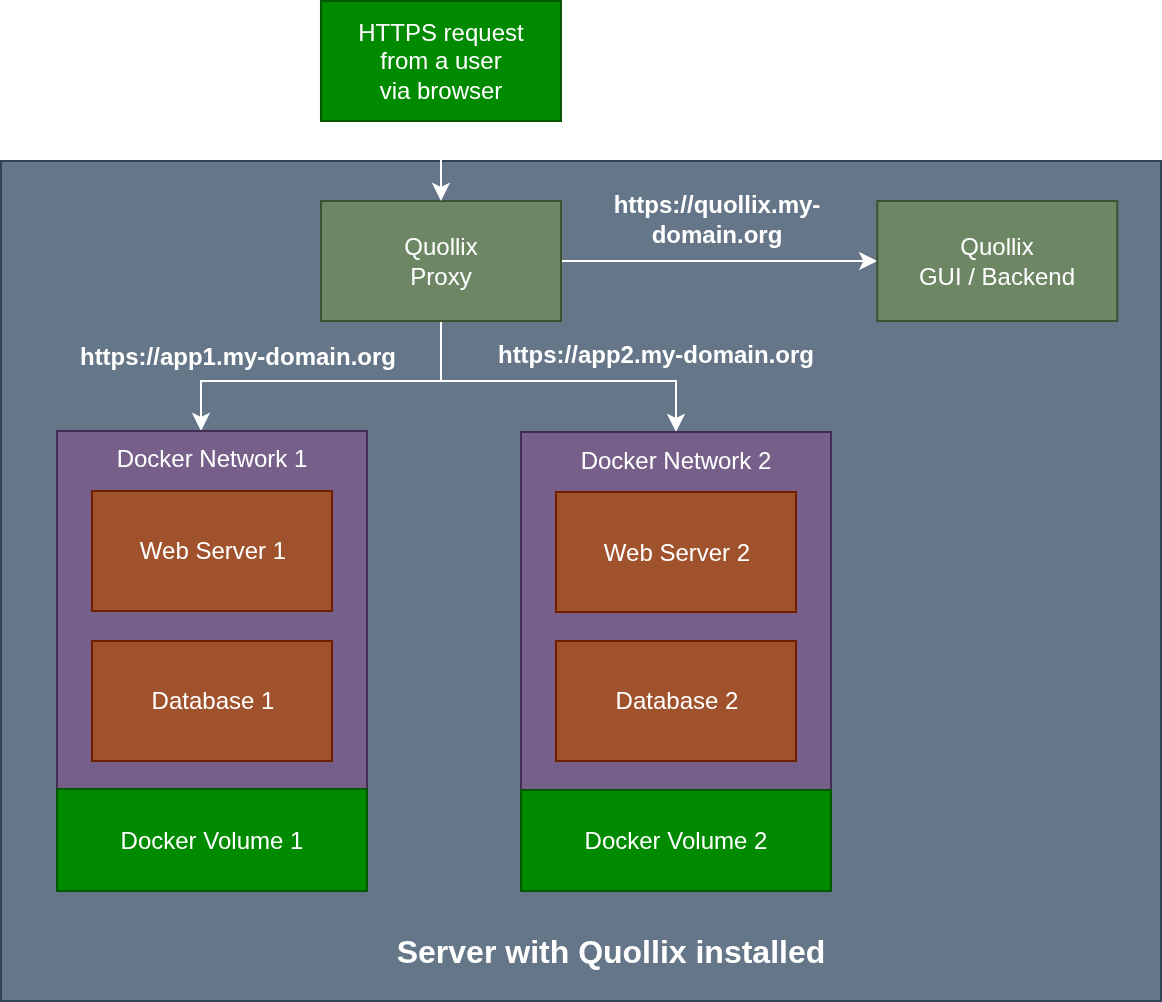Open the Quollix GUI / Backend block
This screenshot has height=1002, width=1162.
pyautogui.click(x=996, y=261)
